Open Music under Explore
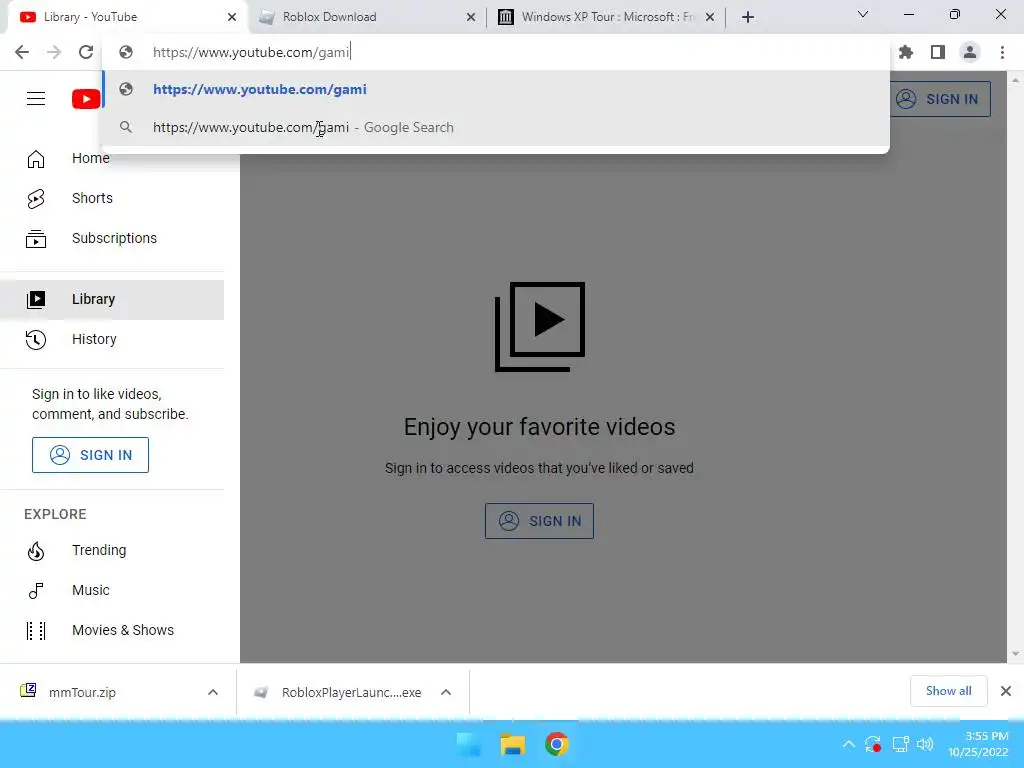Viewport: 1024px width, 768px height. (112, 590)
